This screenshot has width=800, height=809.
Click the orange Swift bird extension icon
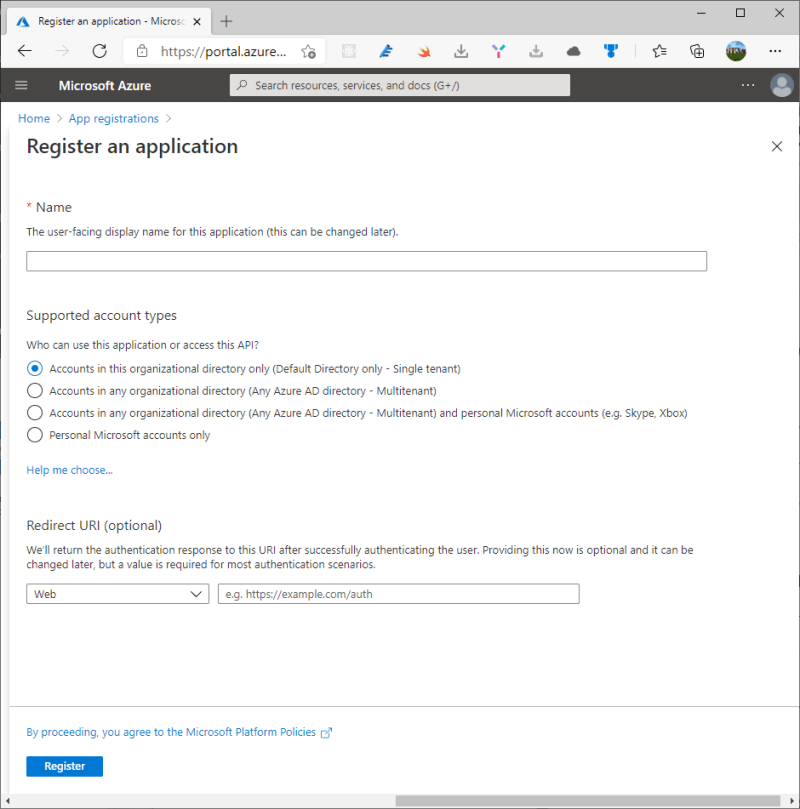[424, 51]
